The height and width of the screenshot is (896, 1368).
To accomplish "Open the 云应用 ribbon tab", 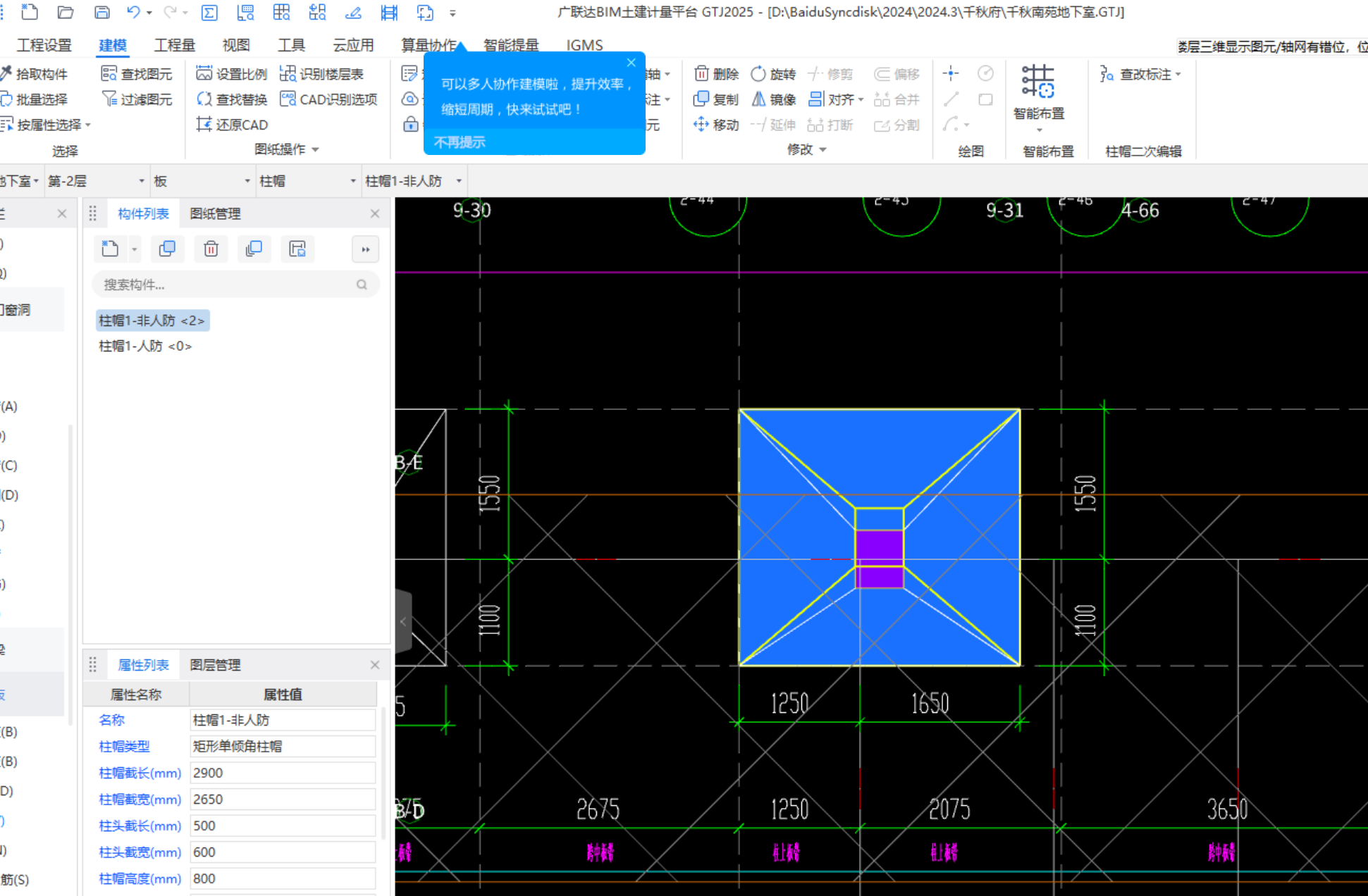I will (353, 45).
